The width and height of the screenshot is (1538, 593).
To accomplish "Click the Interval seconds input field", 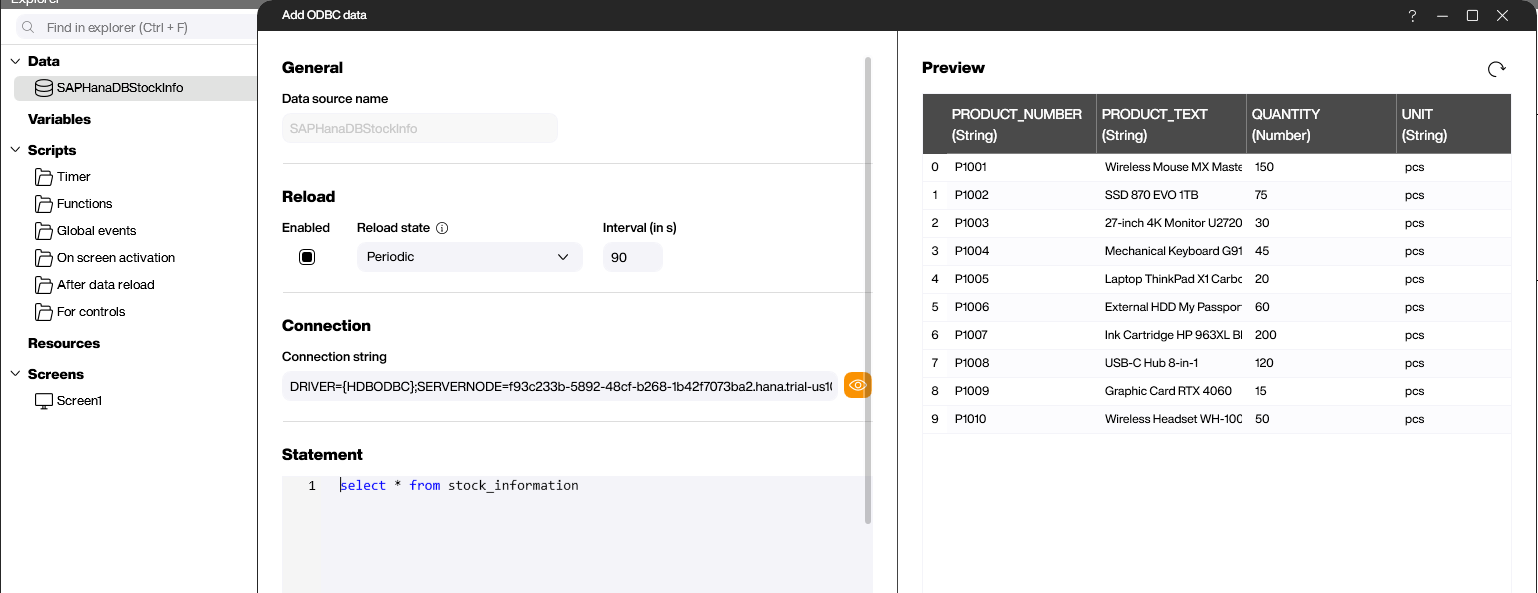I will (631, 257).
